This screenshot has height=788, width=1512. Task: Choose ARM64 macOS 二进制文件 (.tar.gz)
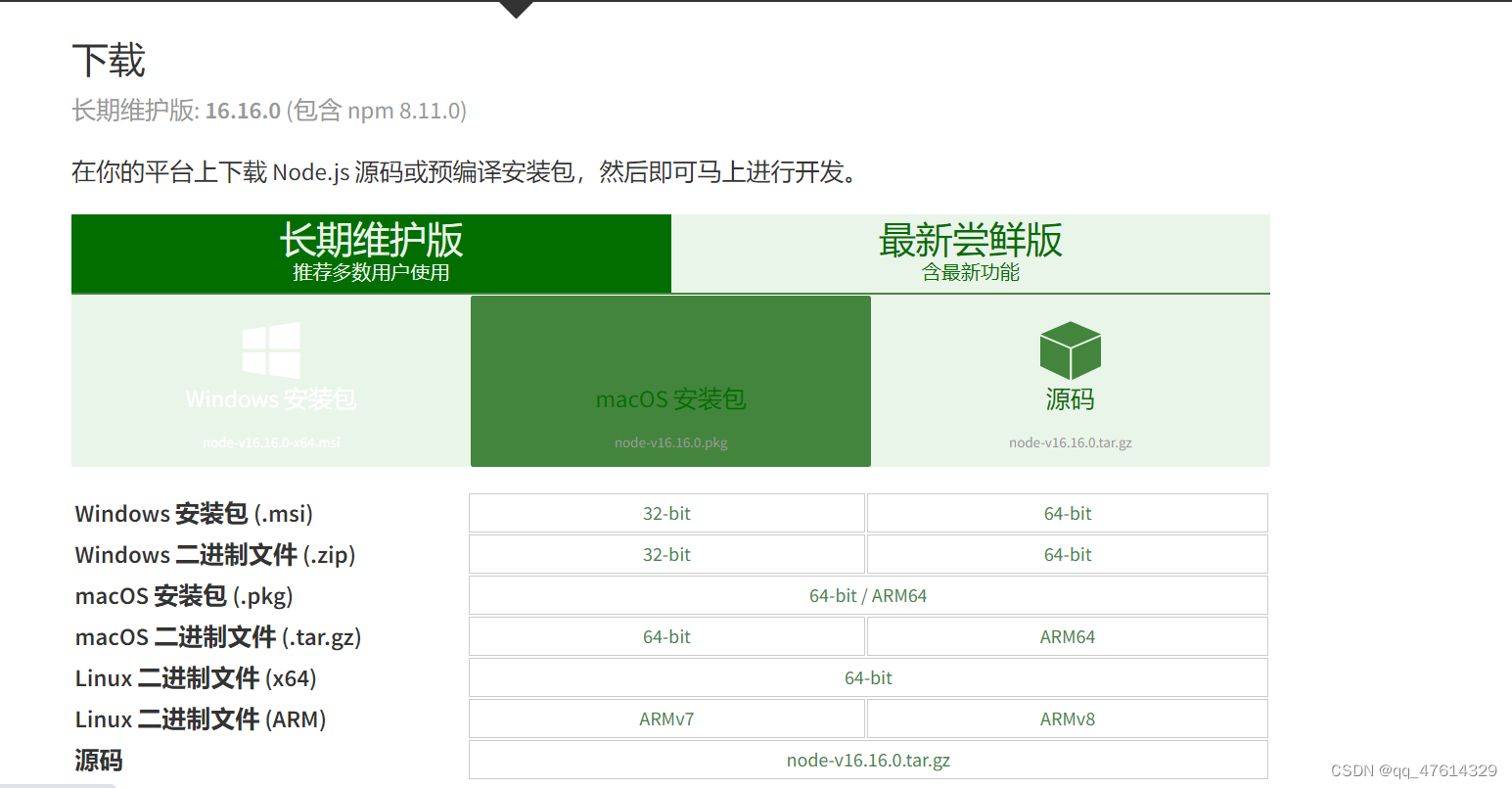[1068, 636]
